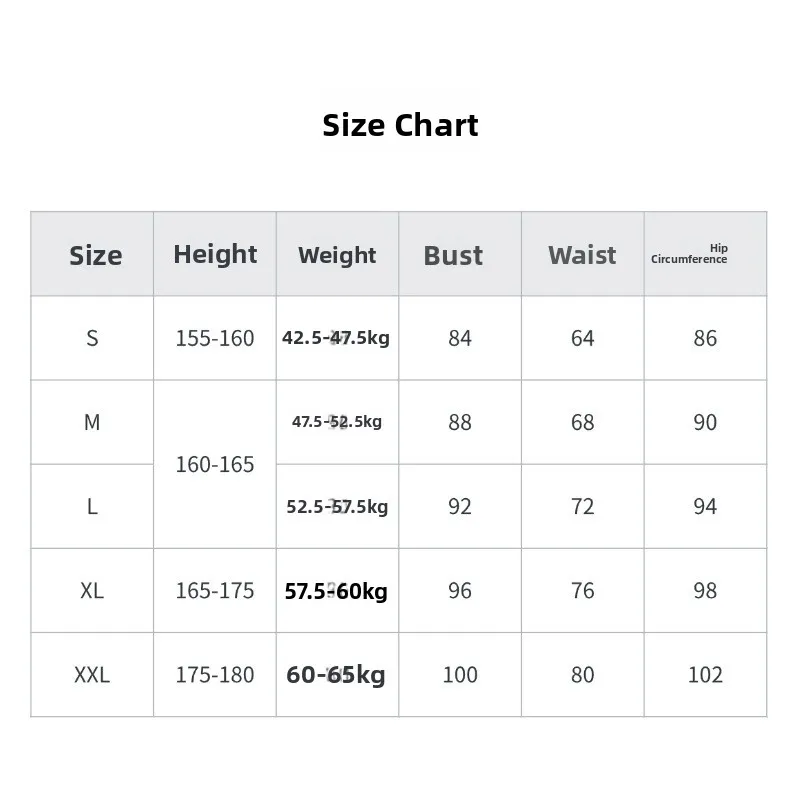This screenshot has width=800, height=800.
Task: Click the Size column header
Action: (95, 256)
